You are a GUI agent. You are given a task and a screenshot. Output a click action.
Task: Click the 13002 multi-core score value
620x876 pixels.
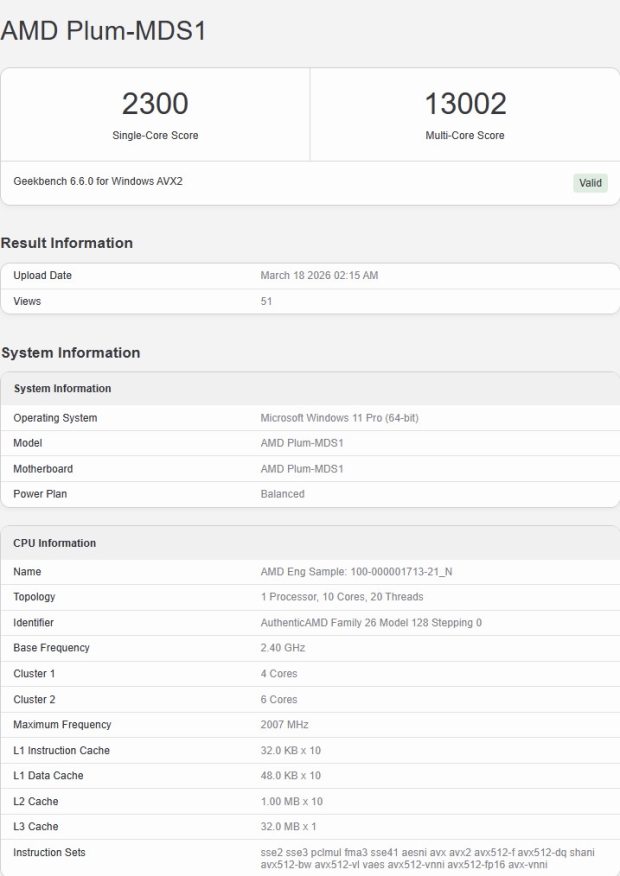[x=465, y=104]
